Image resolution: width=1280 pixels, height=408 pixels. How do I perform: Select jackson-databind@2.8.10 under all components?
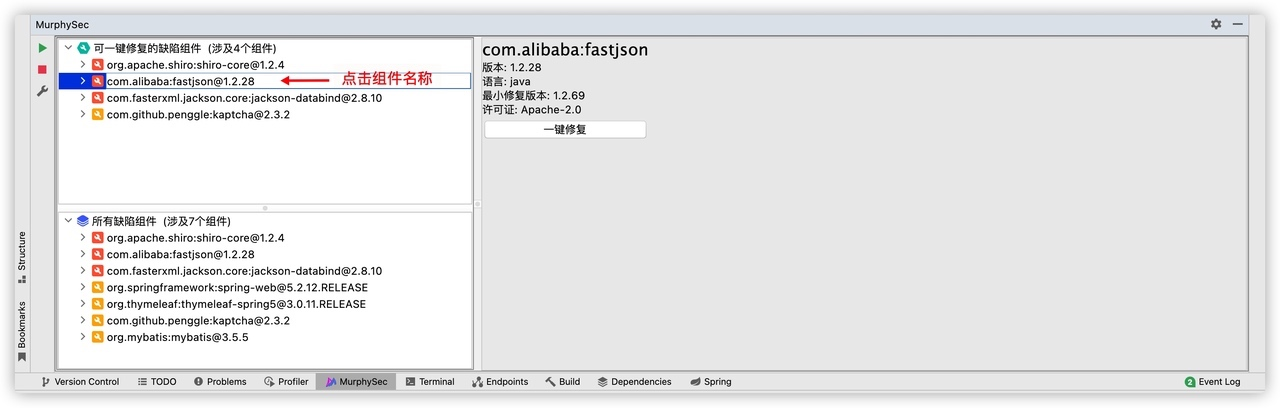click(x=244, y=271)
